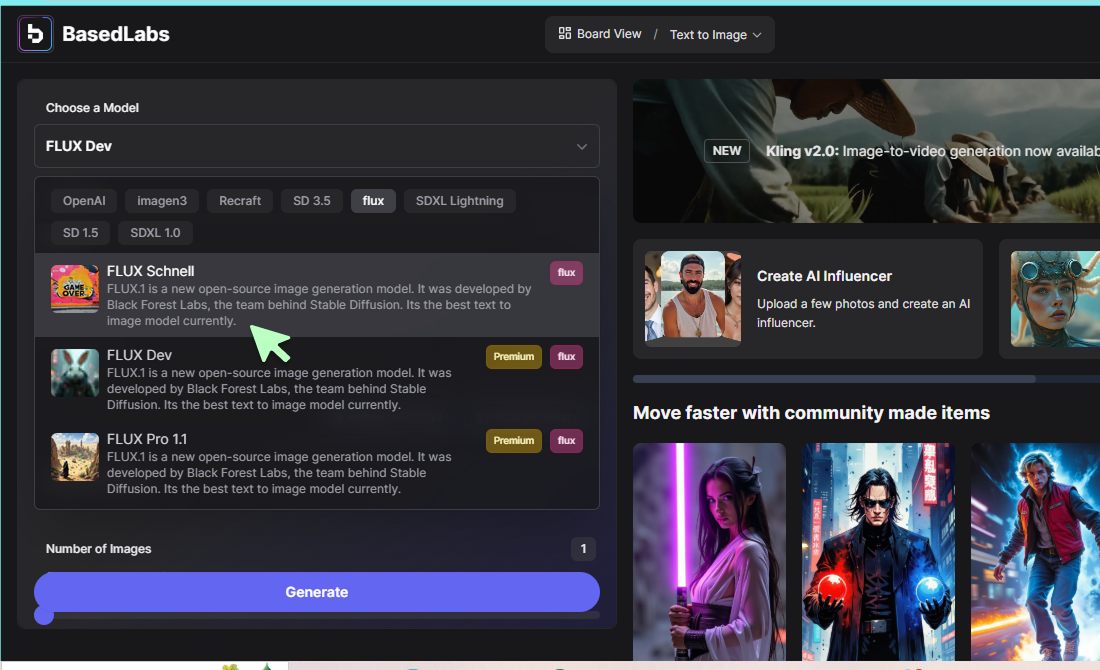Select the Recraft model filter
The image size is (1100, 670).
tap(240, 201)
